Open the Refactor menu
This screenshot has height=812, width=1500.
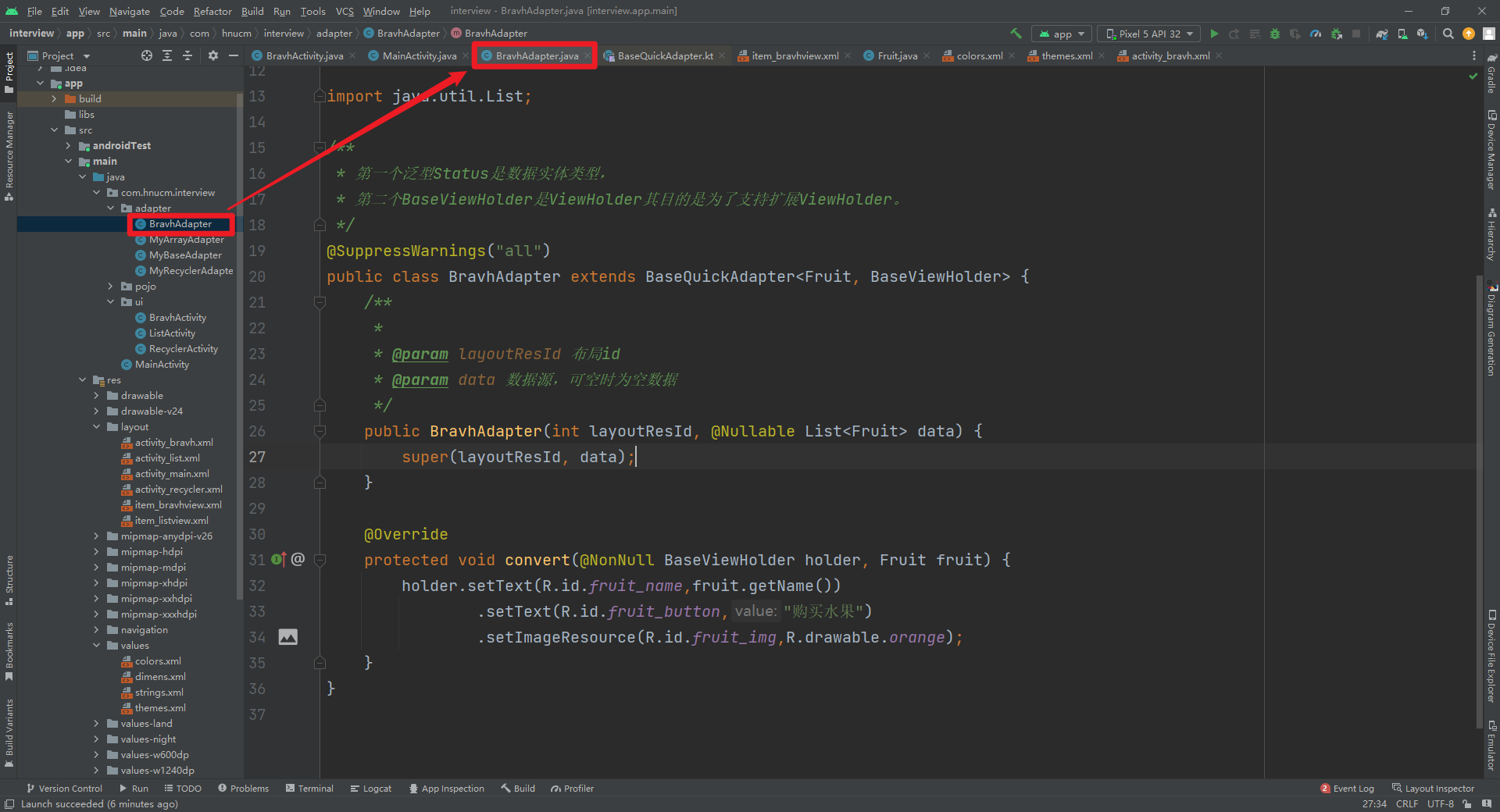coord(212,11)
